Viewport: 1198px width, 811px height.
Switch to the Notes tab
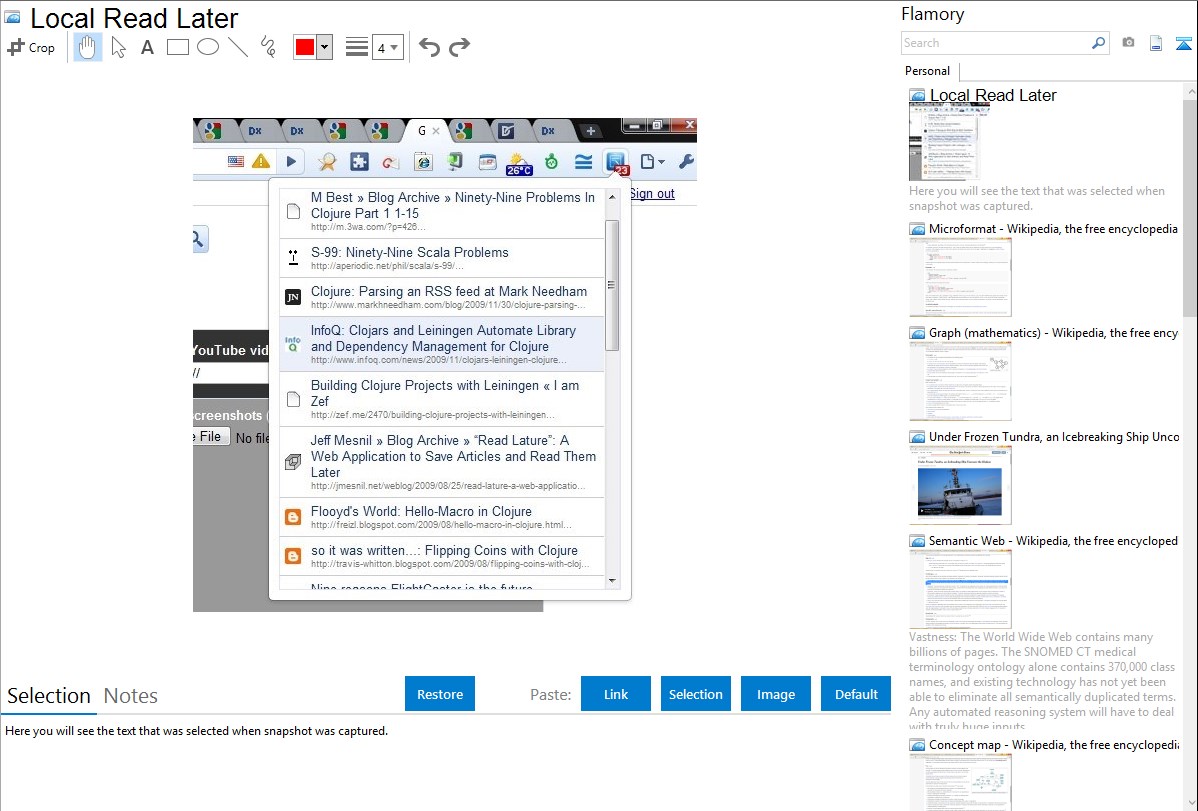click(x=131, y=696)
